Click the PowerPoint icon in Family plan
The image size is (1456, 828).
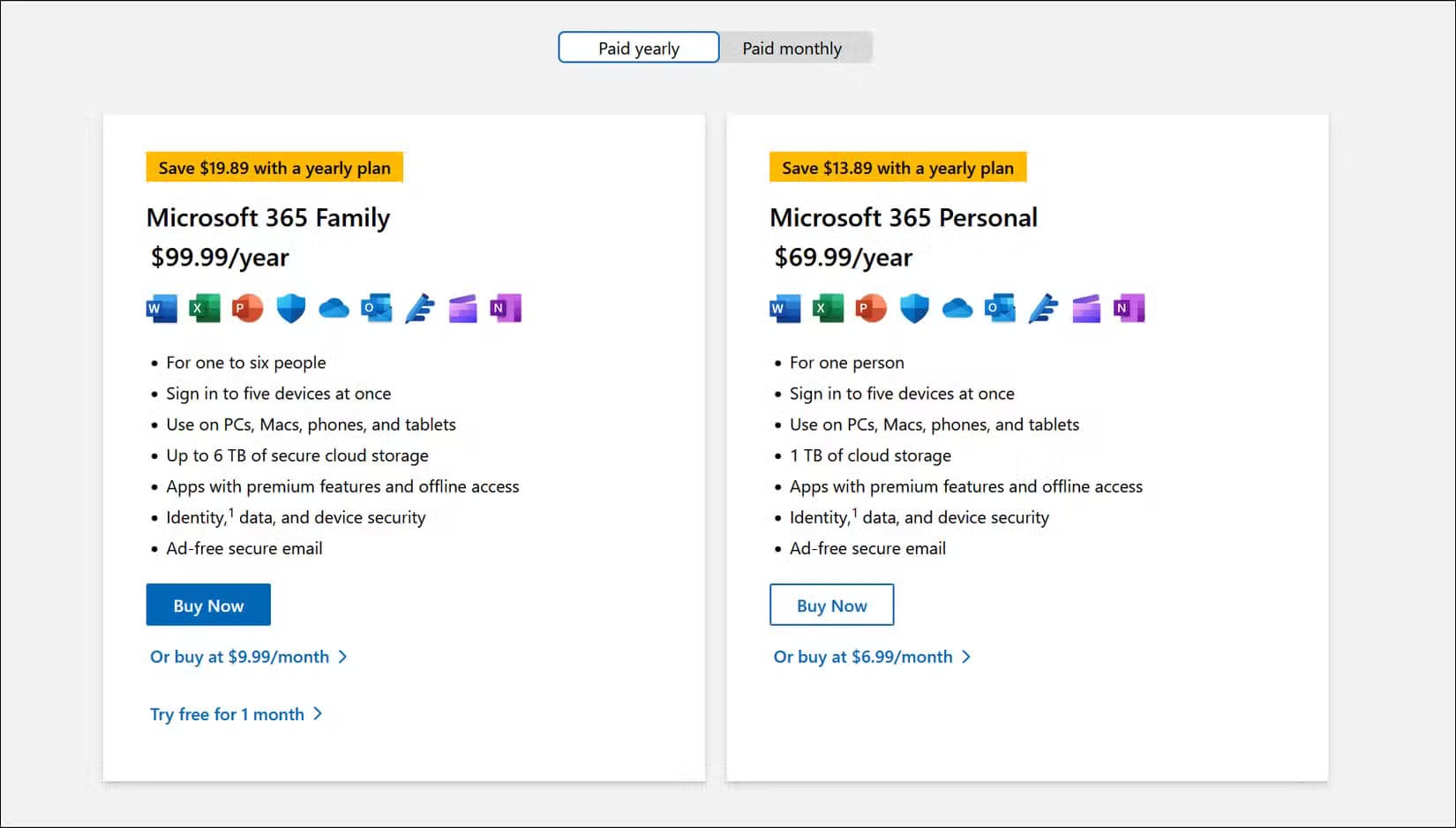(x=248, y=308)
